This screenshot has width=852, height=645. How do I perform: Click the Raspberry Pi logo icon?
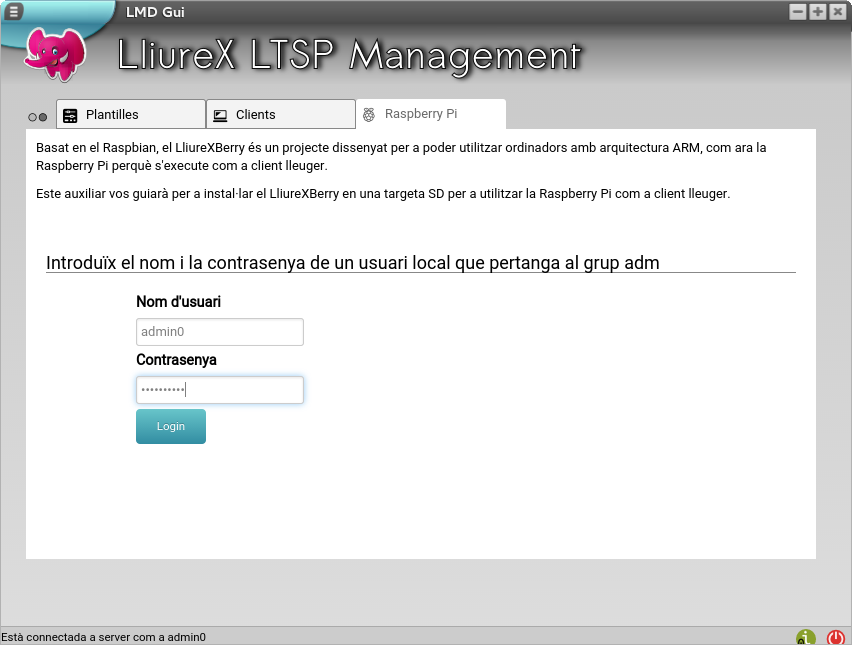tap(369, 114)
